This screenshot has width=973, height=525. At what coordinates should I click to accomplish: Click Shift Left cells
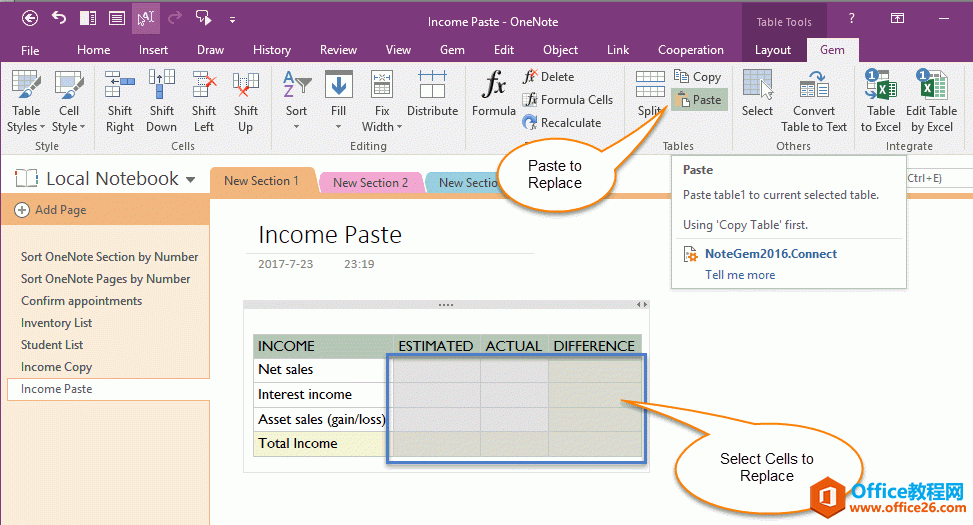(x=204, y=101)
